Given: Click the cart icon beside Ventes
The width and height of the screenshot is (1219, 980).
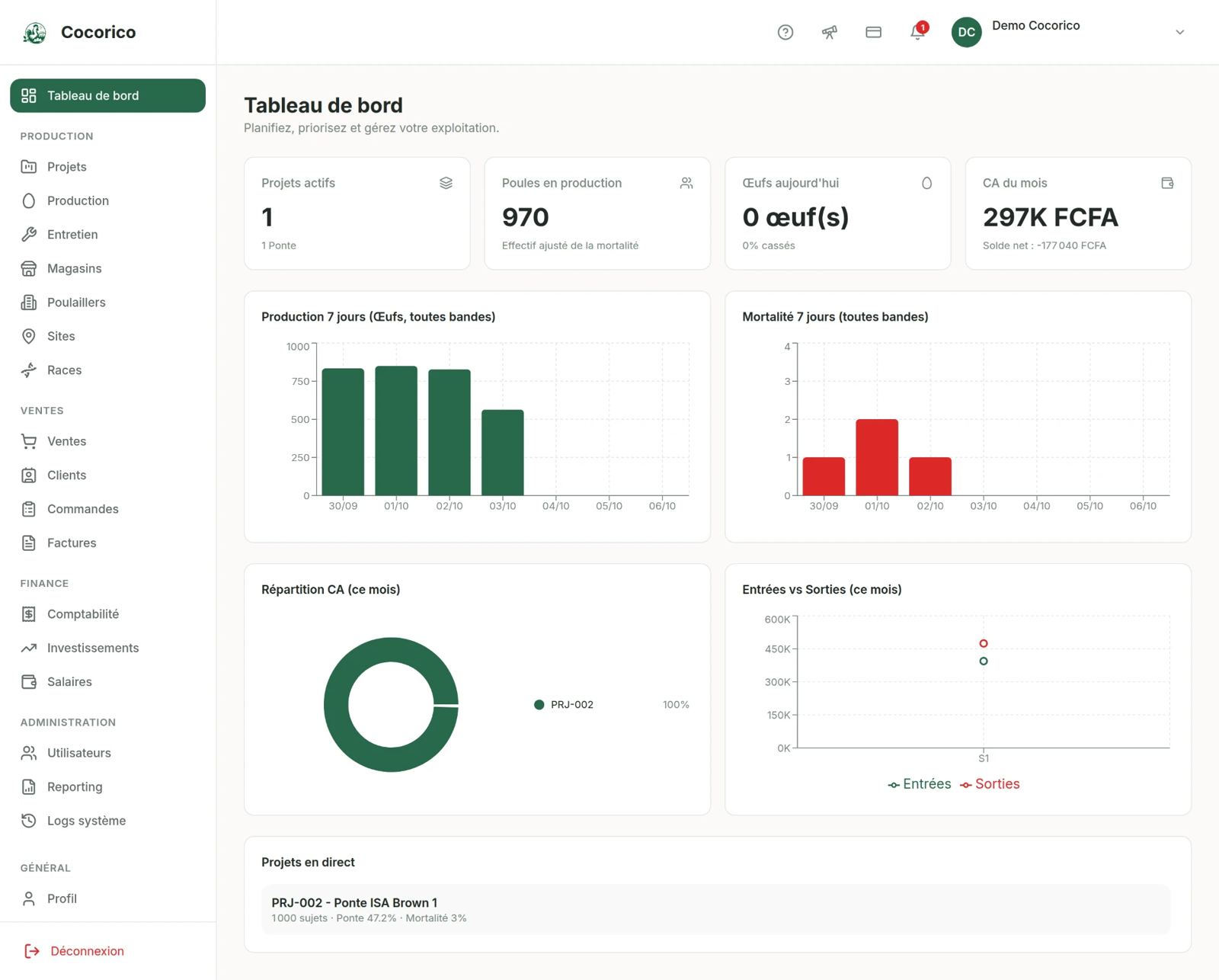Looking at the screenshot, I should (x=29, y=441).
